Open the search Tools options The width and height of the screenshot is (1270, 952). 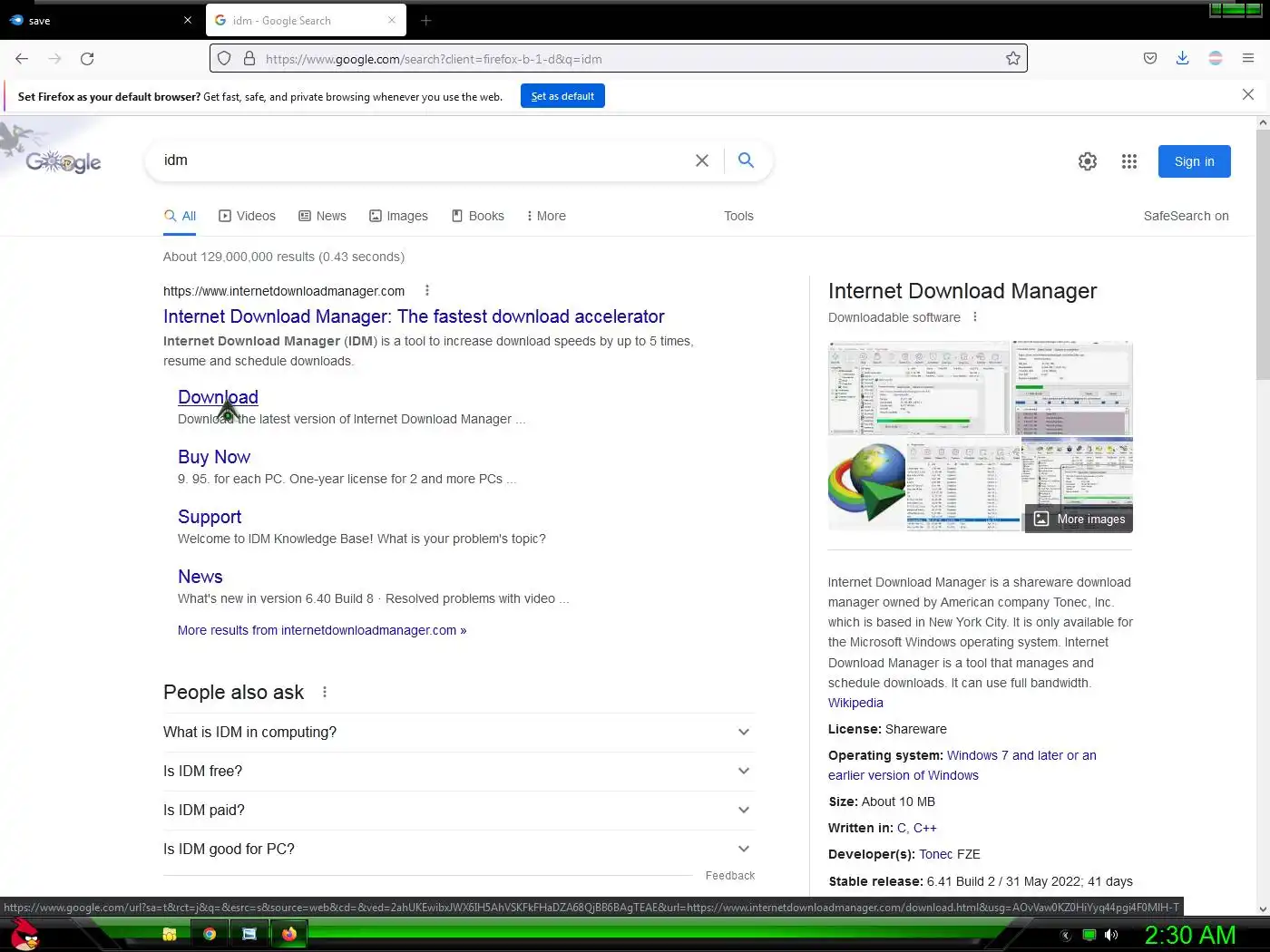tap(738, 216)
